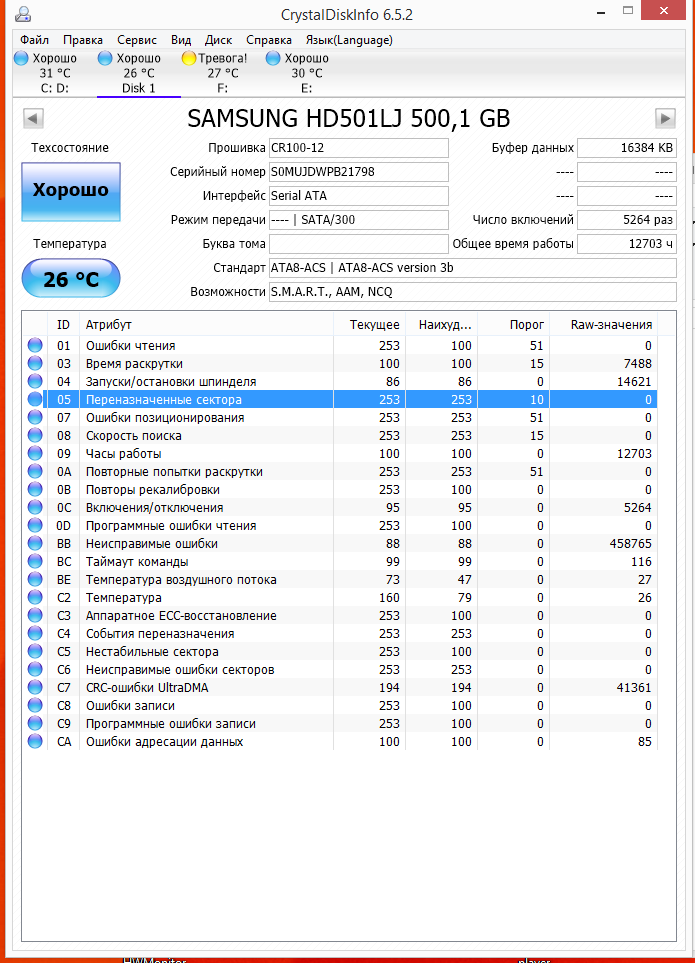Viewport: 695px width, 963px height.
Task: Open the Справка menu
Action: tap(269, 40)
